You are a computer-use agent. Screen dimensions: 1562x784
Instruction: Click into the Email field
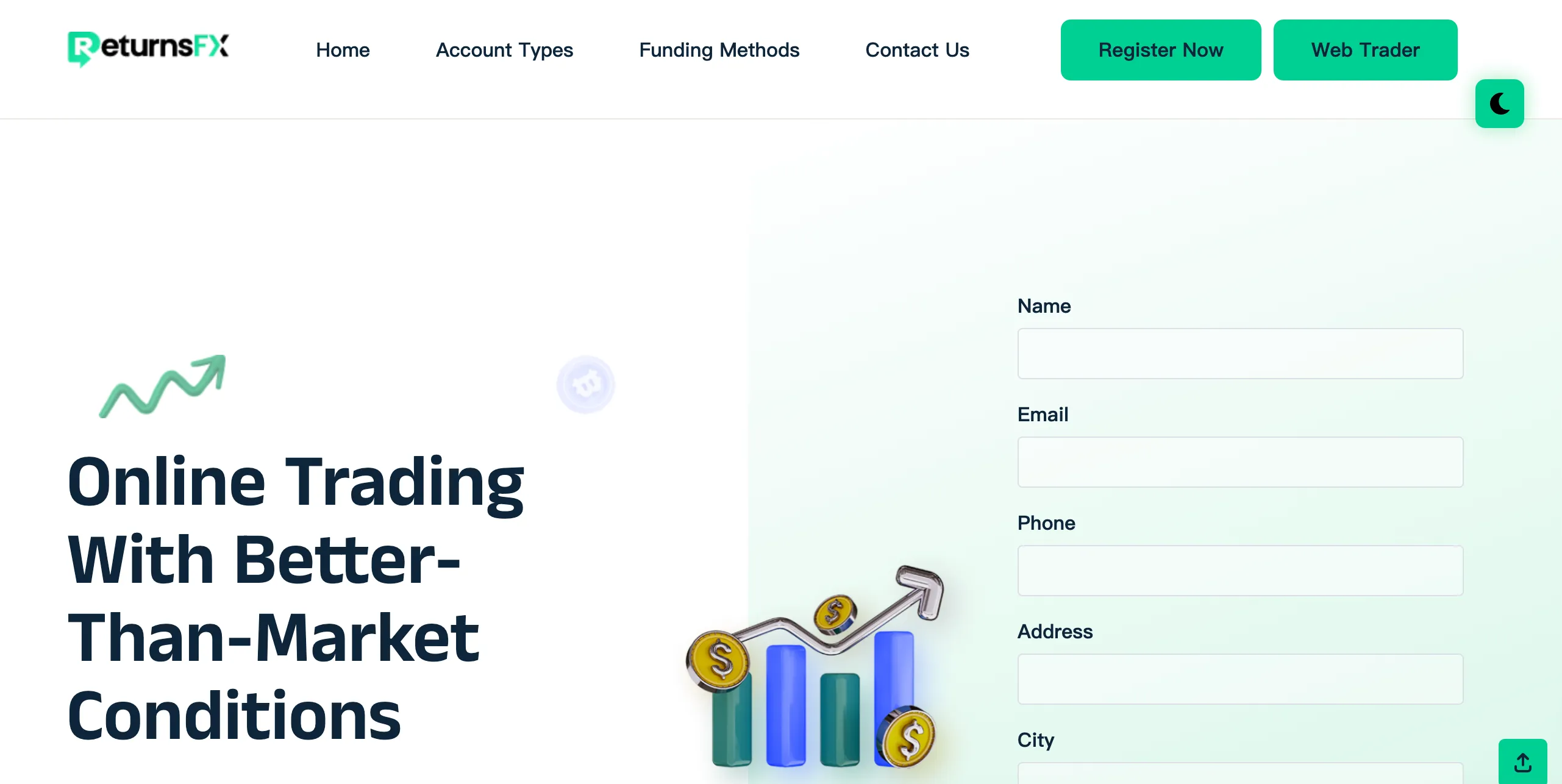point(1240,462)
